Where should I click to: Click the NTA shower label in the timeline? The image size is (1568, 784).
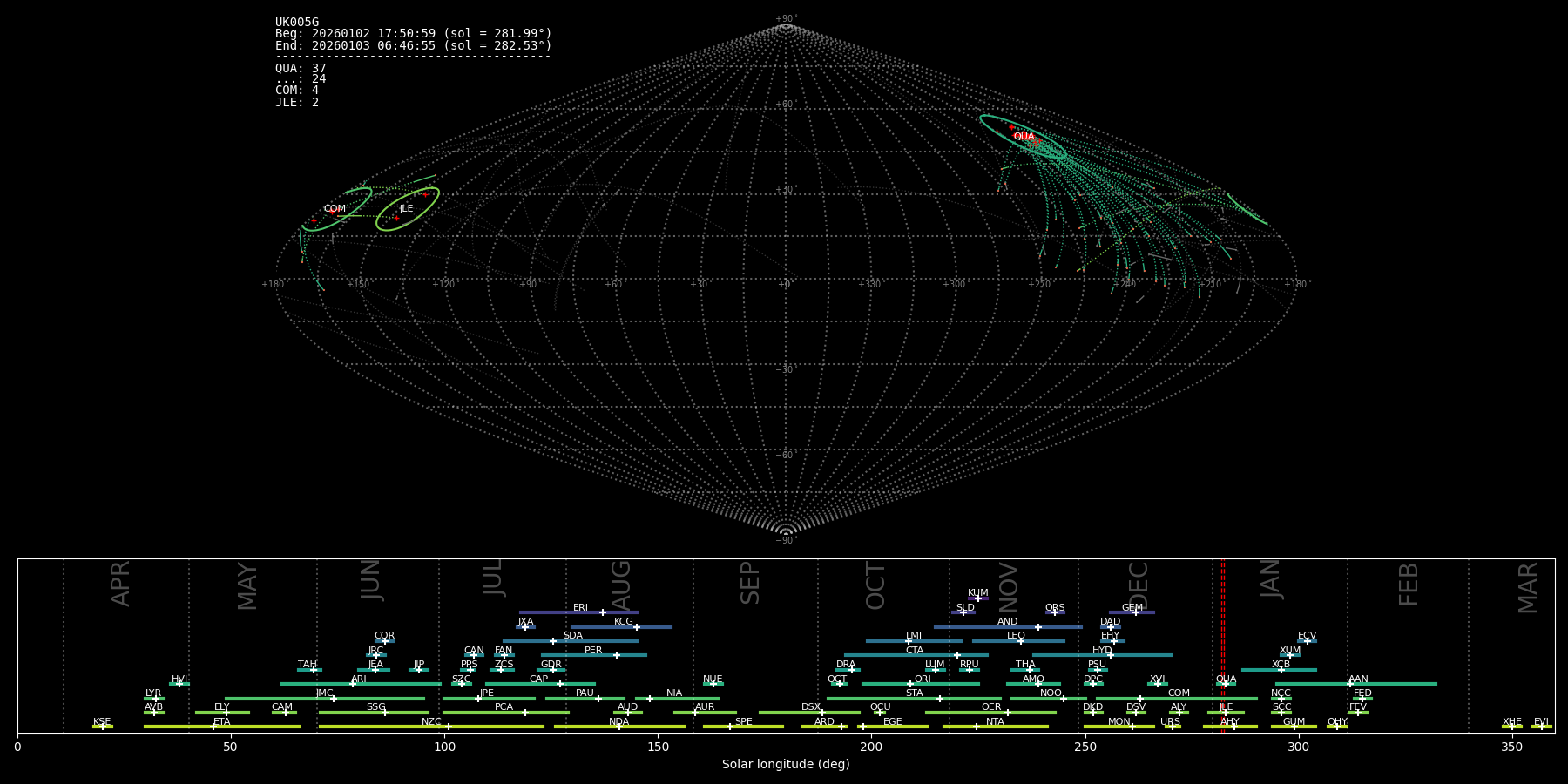[995, 721]
